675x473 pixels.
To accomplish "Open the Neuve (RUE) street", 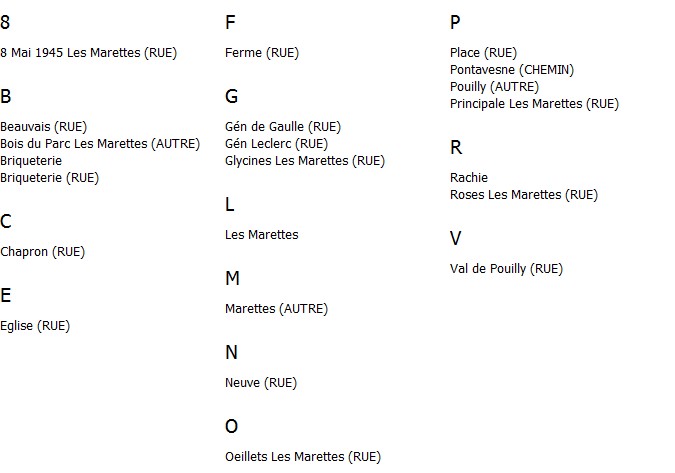I will [x=261, y=383].
